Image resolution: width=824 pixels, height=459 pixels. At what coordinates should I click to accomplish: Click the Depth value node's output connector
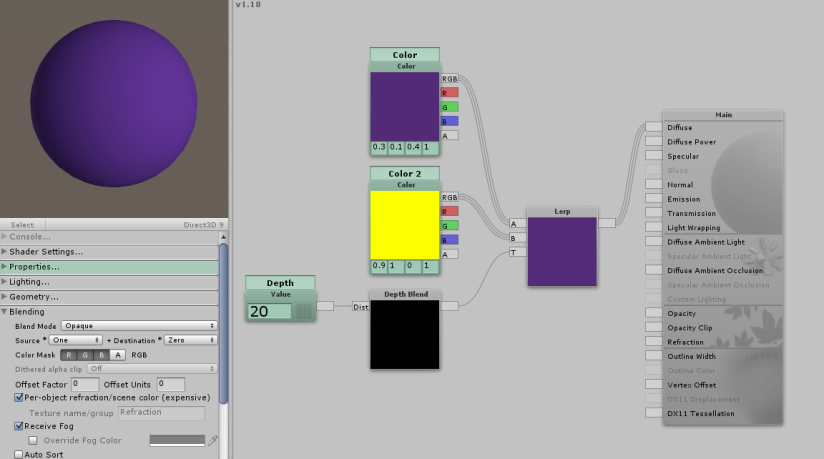point(325,305)
